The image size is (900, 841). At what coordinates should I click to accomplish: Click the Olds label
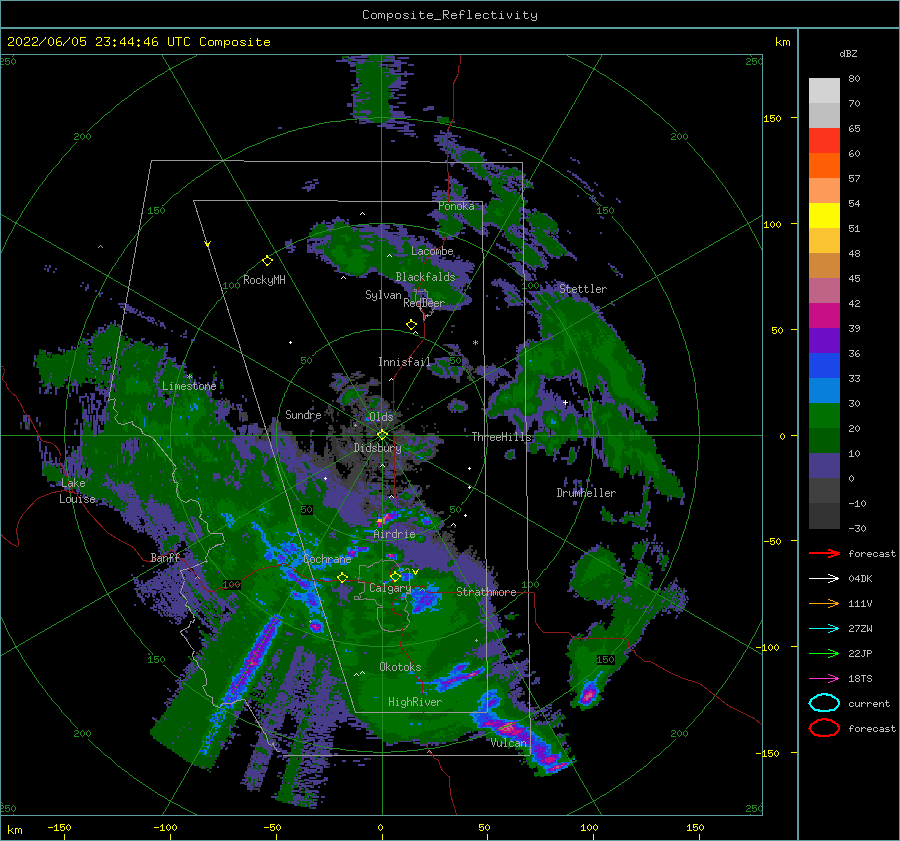pos(381,417)
